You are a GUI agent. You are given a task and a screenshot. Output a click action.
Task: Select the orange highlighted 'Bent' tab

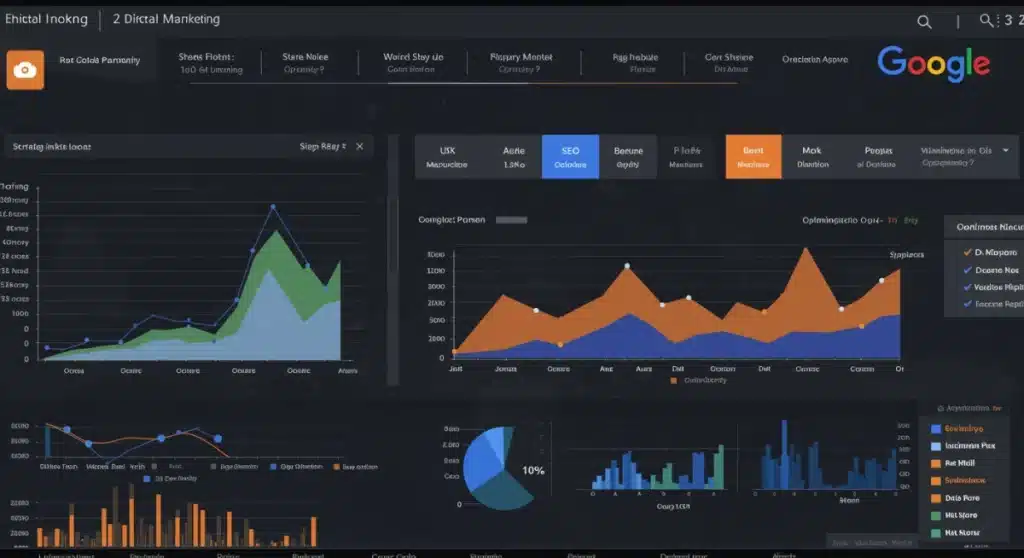[x=753, y=157]
